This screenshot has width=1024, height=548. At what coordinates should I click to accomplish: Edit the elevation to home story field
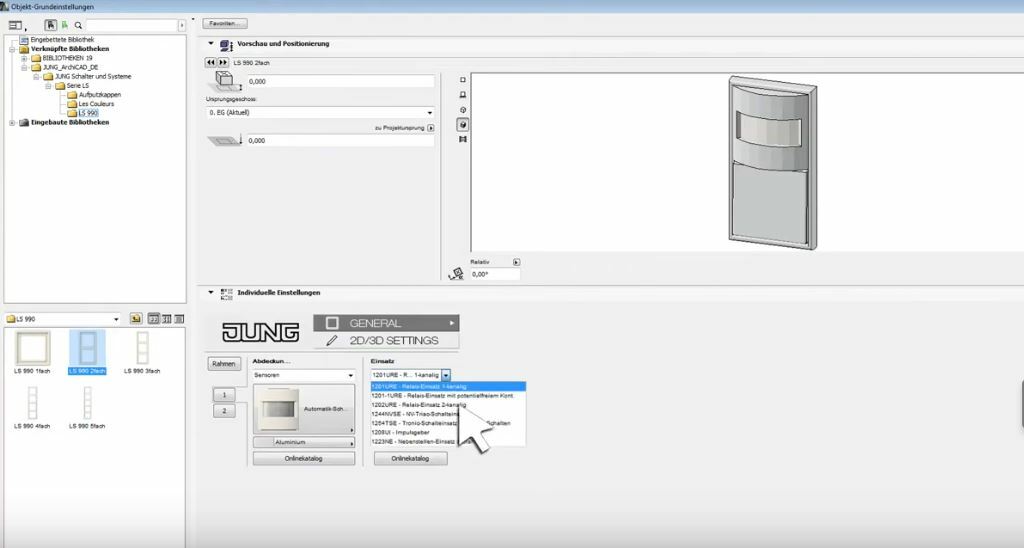(x=340, y=82)
